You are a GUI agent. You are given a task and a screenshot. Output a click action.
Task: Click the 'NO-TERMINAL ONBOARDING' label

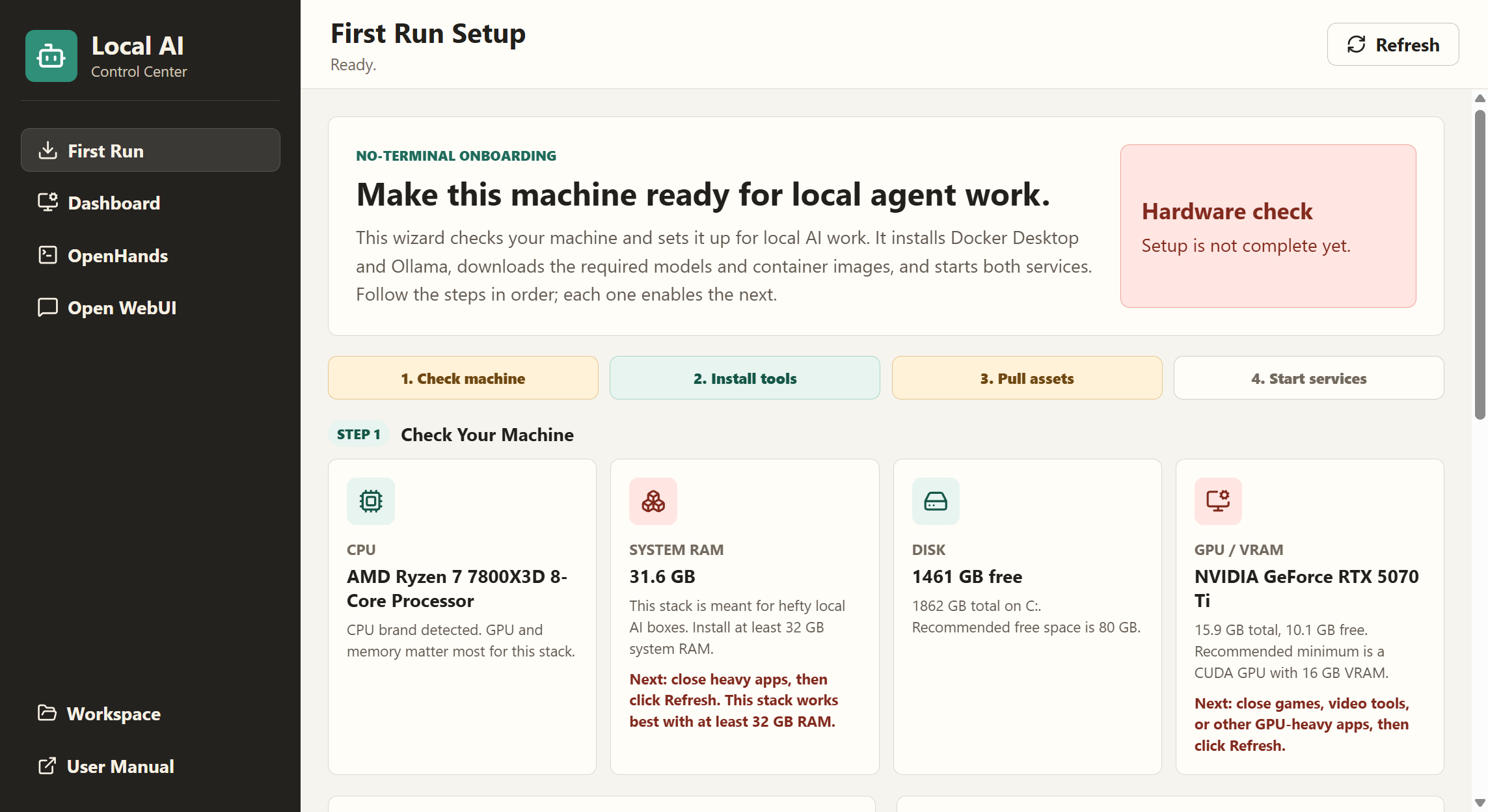point(456,156)
